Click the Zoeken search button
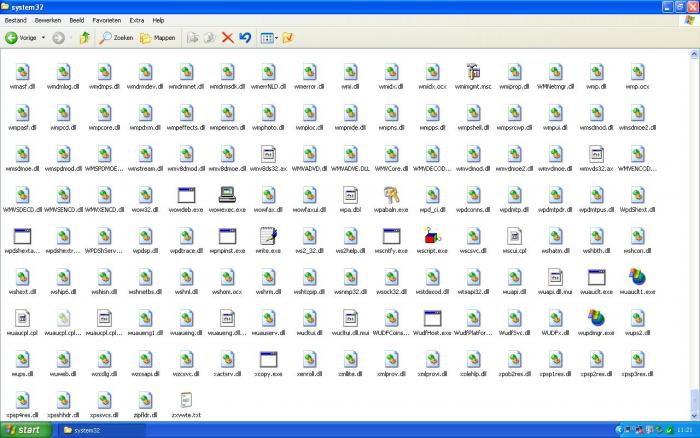Viewport: 700px width, 438px height. [x=116, y=38]
